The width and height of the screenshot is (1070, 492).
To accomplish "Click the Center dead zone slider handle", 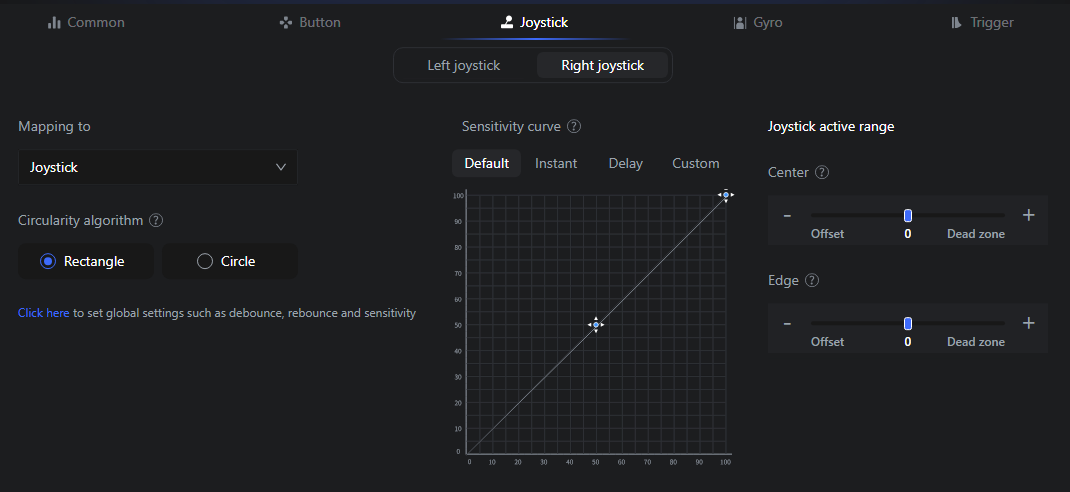I will (x=908, y=215).
